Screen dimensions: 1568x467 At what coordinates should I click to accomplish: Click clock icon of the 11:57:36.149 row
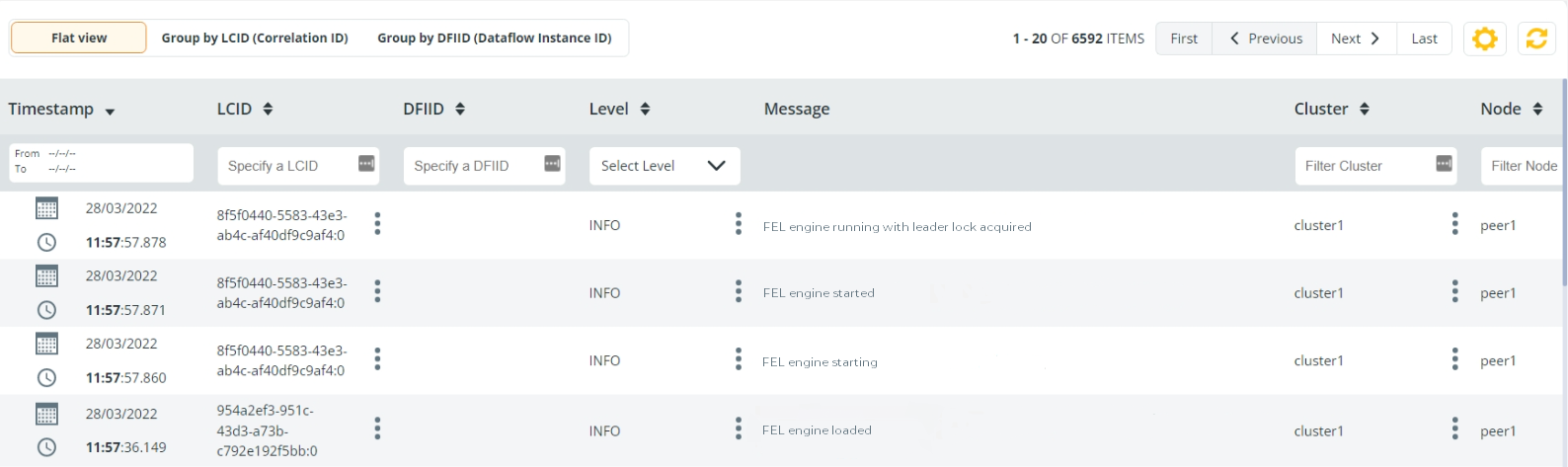click(46, 447)
